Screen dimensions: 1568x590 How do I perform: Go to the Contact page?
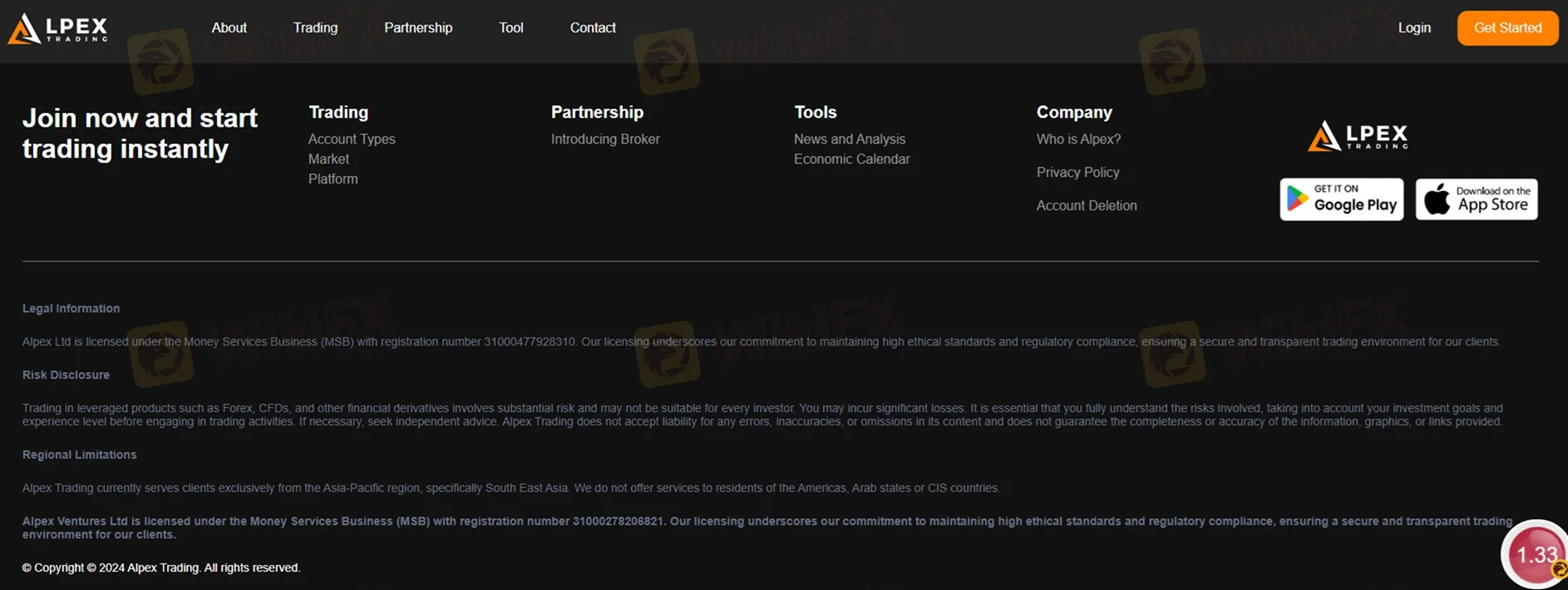tap(593, 28)
